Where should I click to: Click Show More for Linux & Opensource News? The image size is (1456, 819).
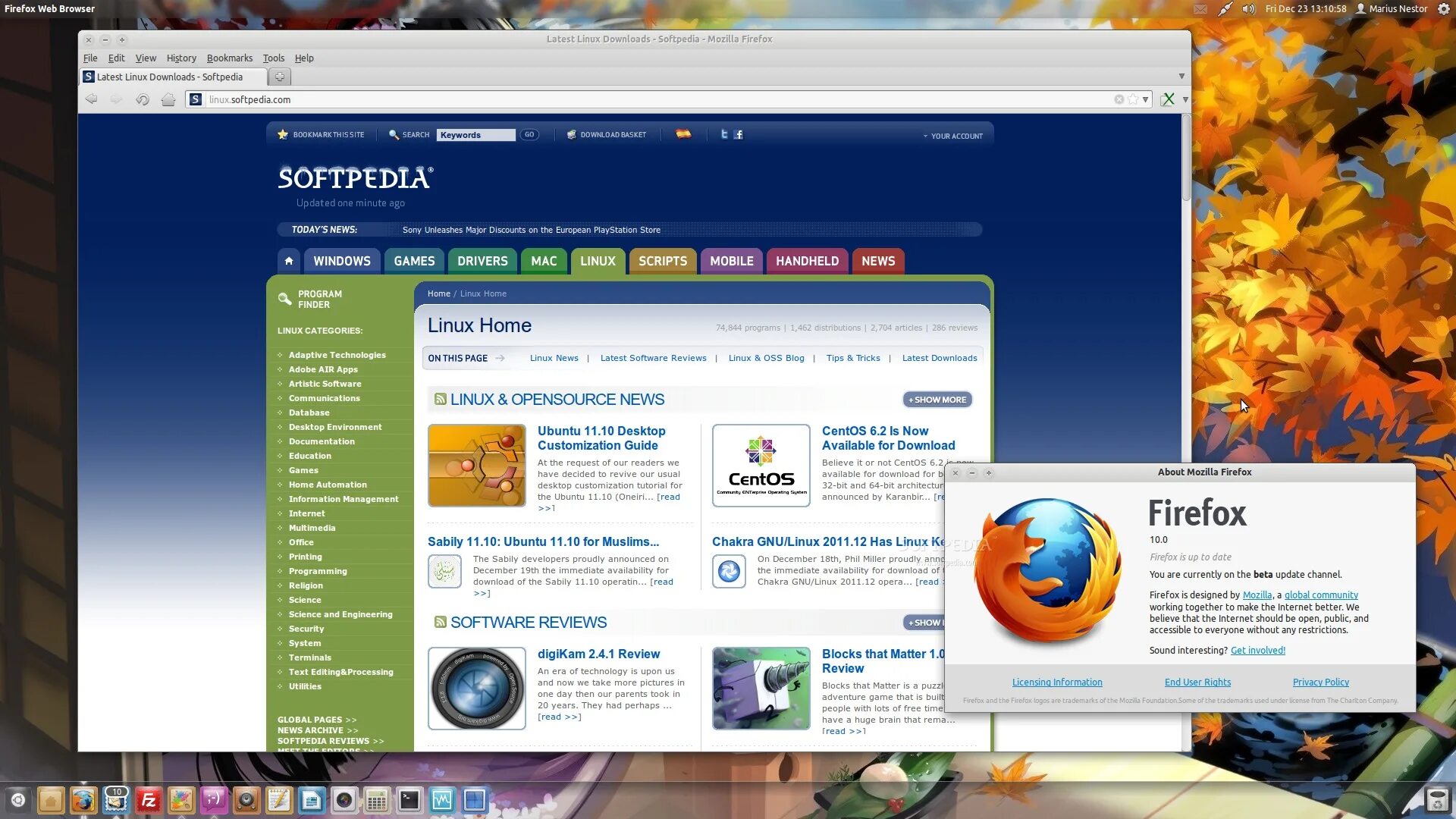937,400
